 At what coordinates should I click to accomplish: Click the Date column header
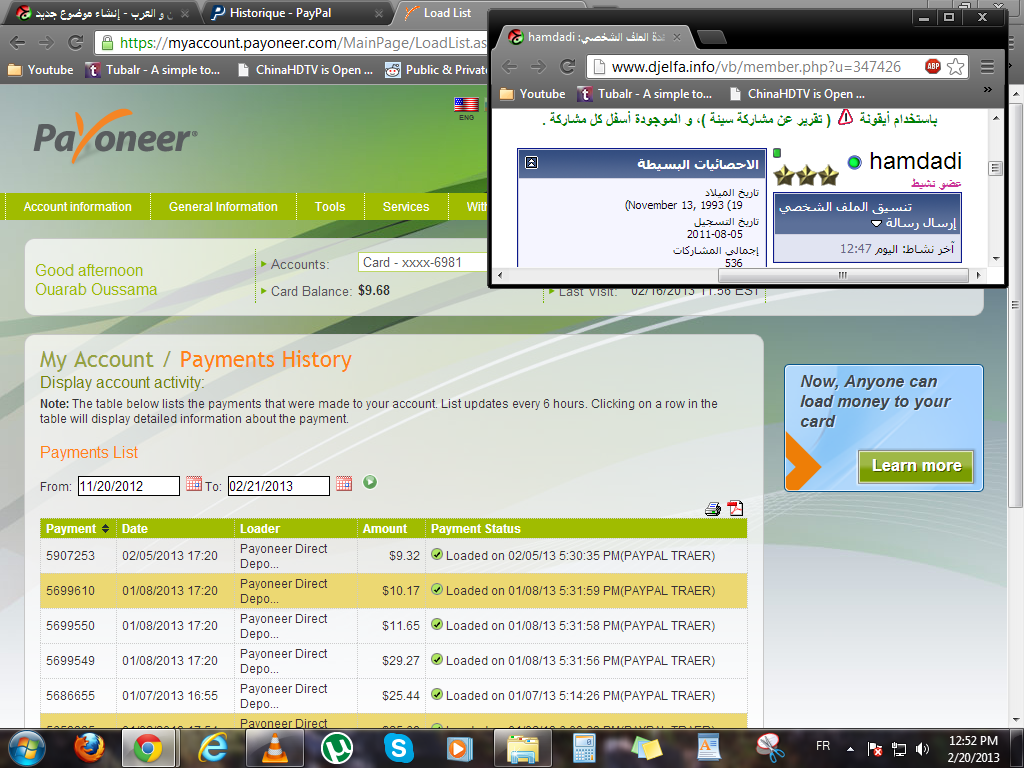tap(174, 528)
